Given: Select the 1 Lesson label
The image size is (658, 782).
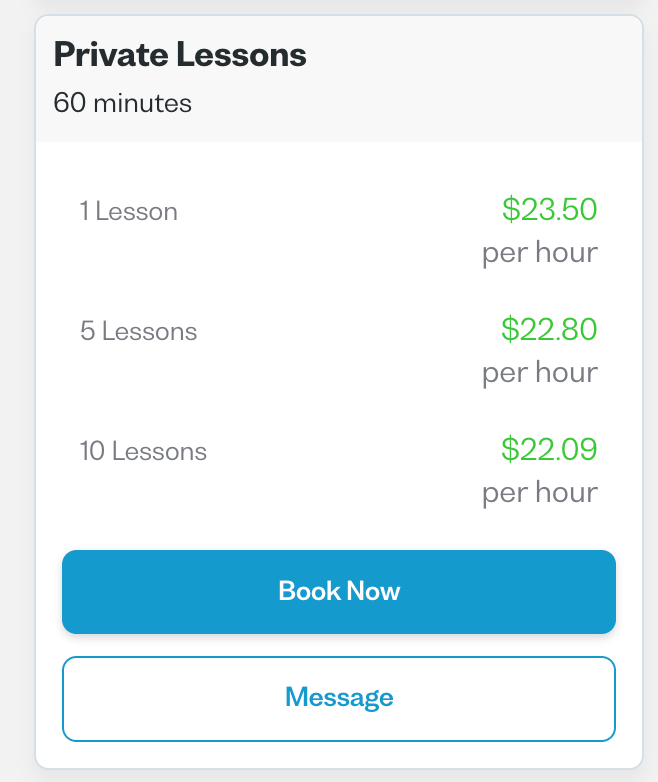Looking at the screenshot, I should pos(129,211).
